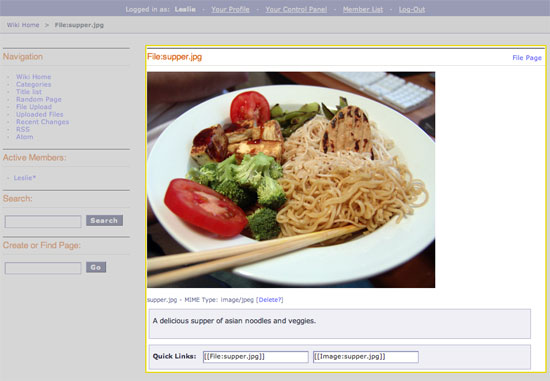The width and height of the screenshot is (550, 381).
Task: Open the File Page tab link
Action: tap(527, 58)
